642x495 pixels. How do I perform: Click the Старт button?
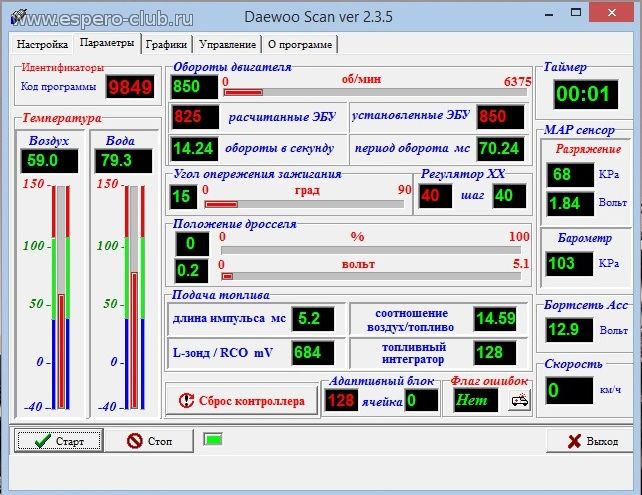(59, 441)
